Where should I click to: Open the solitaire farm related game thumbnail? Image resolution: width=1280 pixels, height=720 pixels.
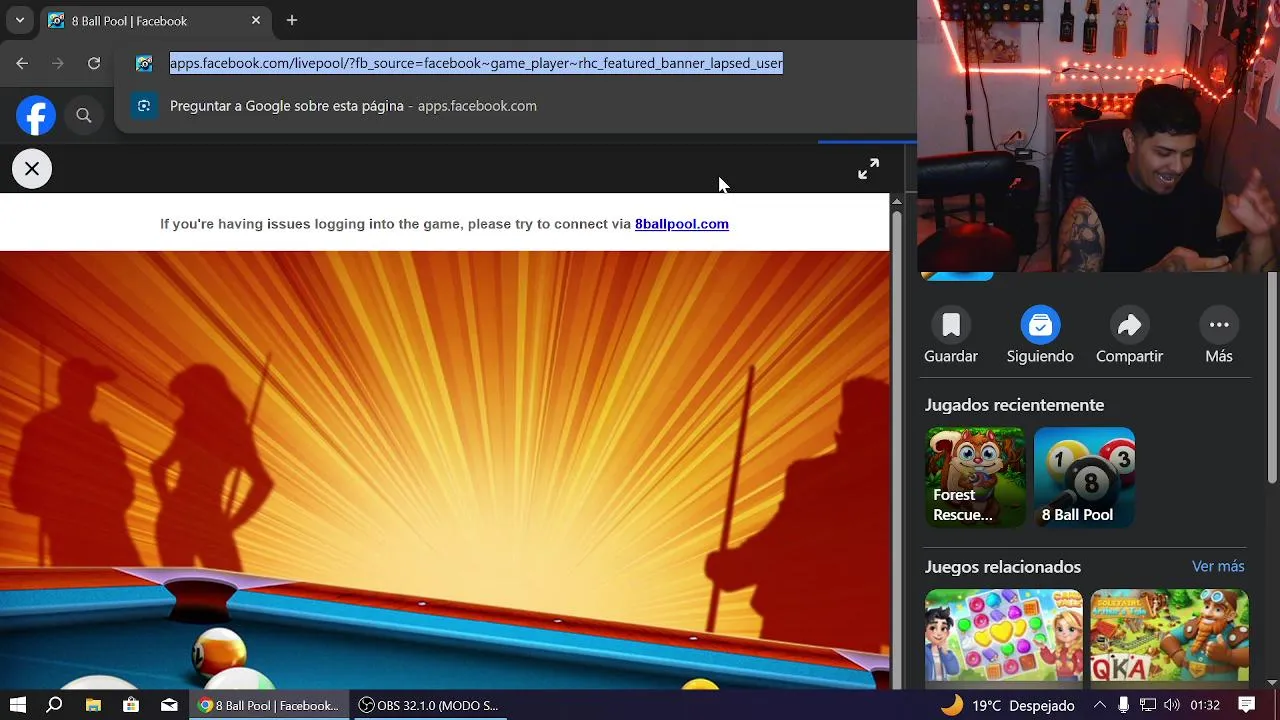point(1169,636)
